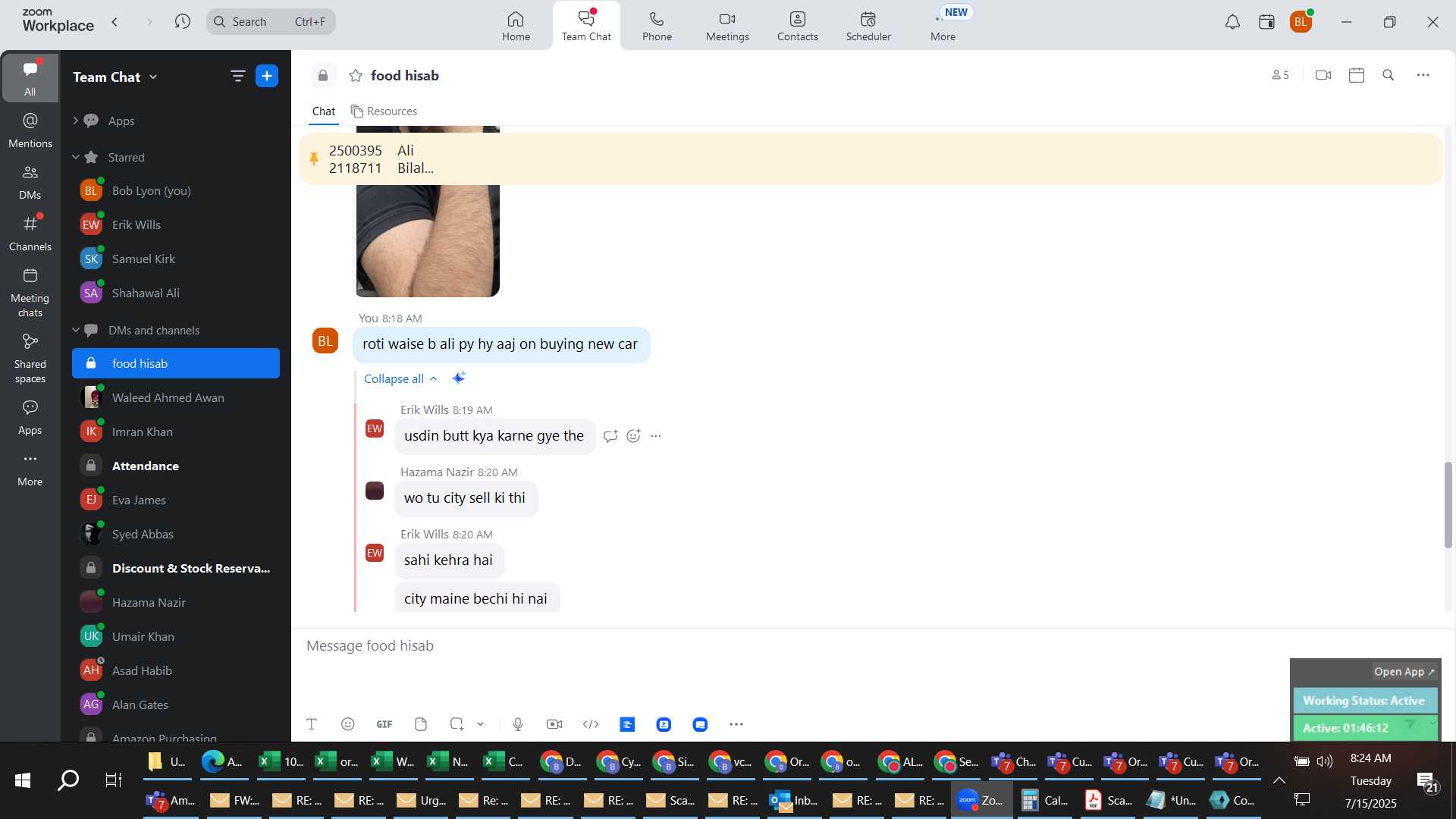This screenshot has height=819, width=1456.
Task: Open the Phone tab
Action: 657,26
